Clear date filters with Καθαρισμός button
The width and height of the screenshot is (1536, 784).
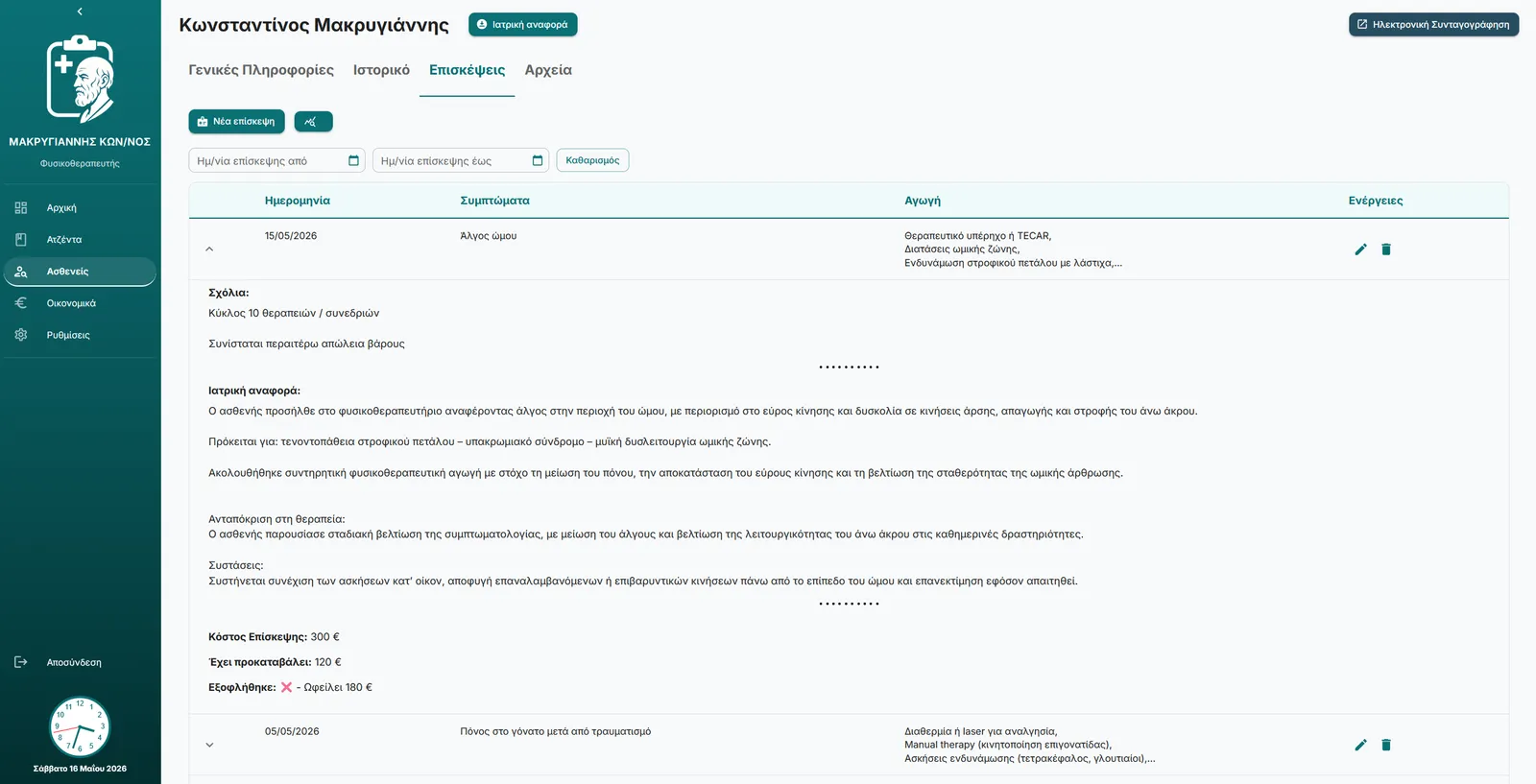click(592, 160)
